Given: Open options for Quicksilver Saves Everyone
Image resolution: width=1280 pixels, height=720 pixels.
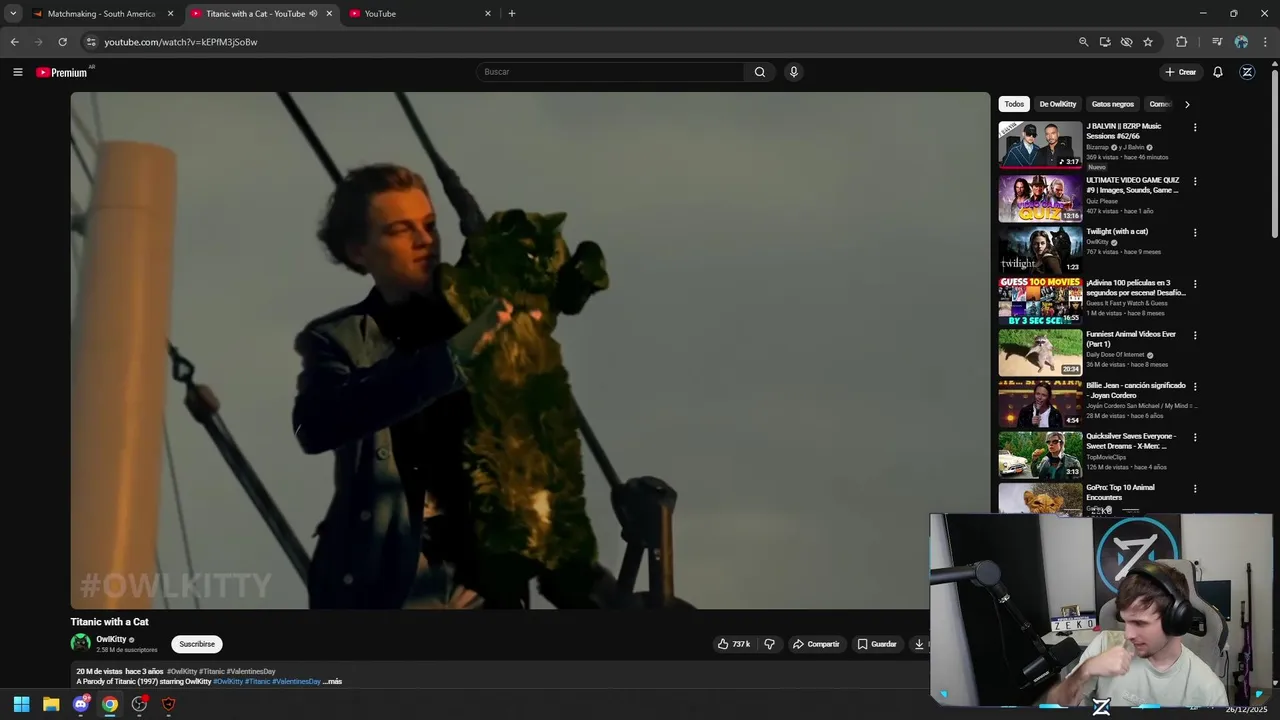Looking at the screenshot, I should tap(1195, 438).
